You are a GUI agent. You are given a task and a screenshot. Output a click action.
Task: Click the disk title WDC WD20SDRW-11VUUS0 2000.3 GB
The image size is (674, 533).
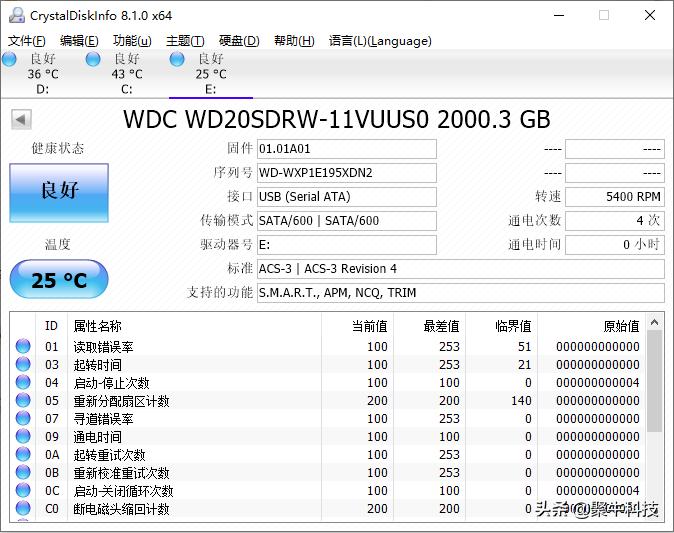pos(337,119)
